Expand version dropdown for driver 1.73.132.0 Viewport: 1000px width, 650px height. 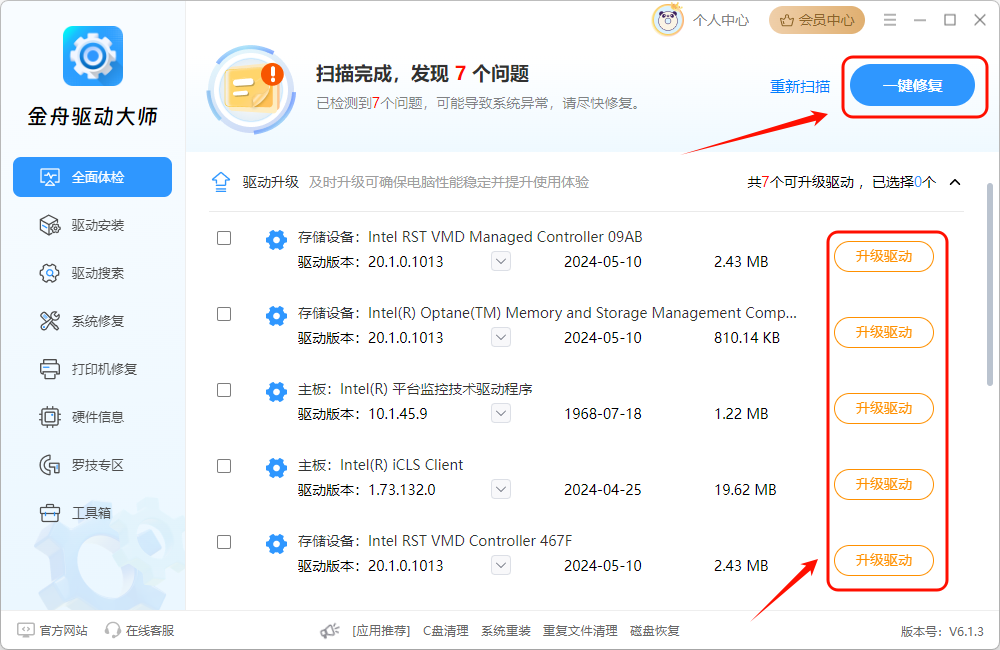tap(501, 489)
